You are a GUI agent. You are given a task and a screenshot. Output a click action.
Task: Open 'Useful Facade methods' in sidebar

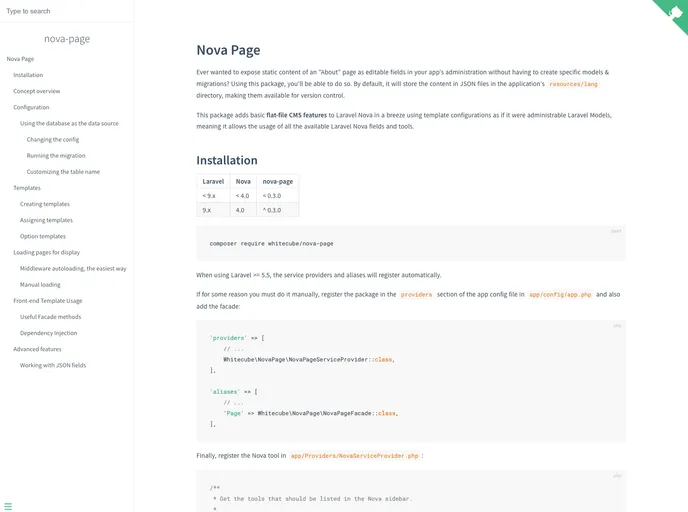click(x=50, y=317)
